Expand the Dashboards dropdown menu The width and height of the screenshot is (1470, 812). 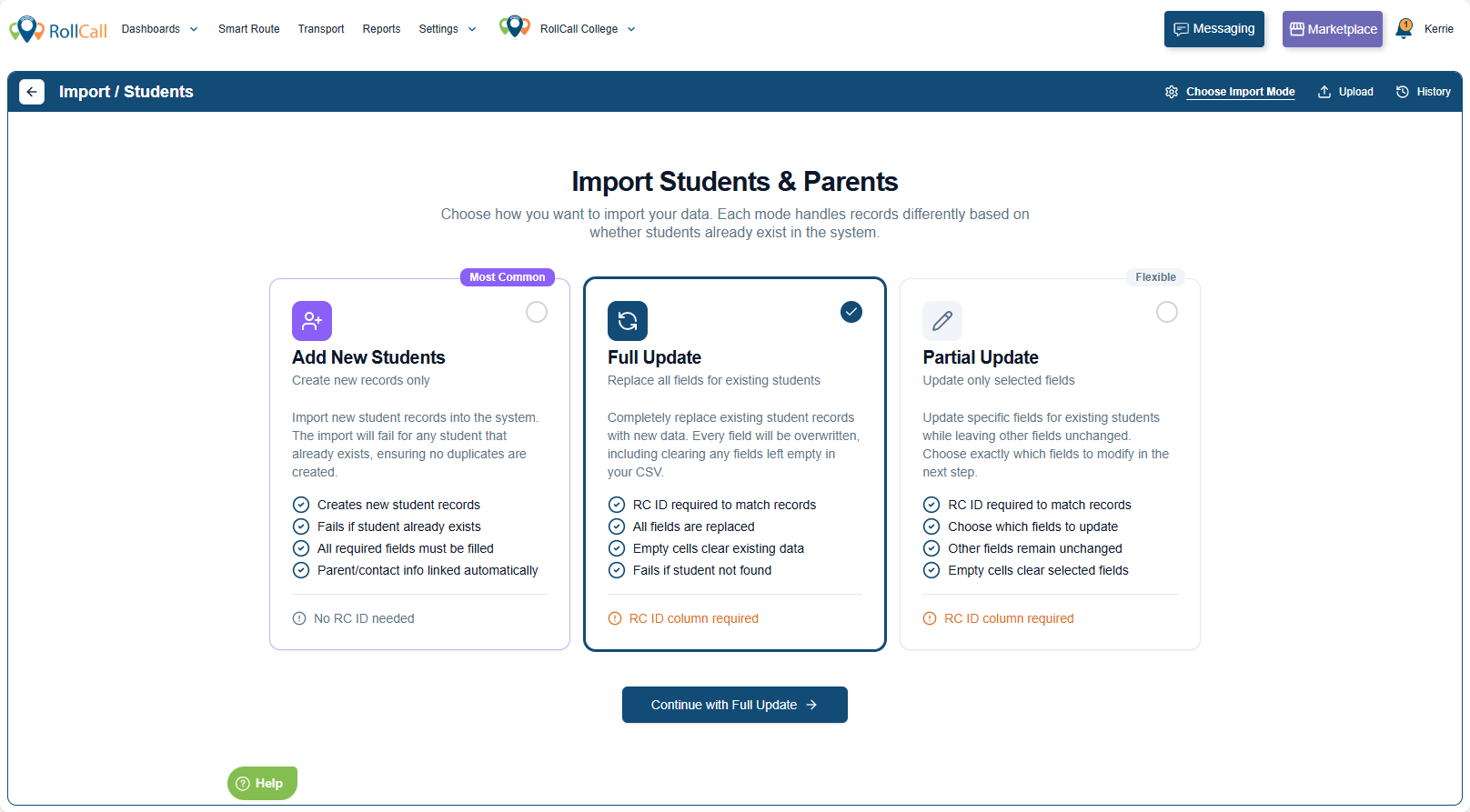tap(159, 29)
